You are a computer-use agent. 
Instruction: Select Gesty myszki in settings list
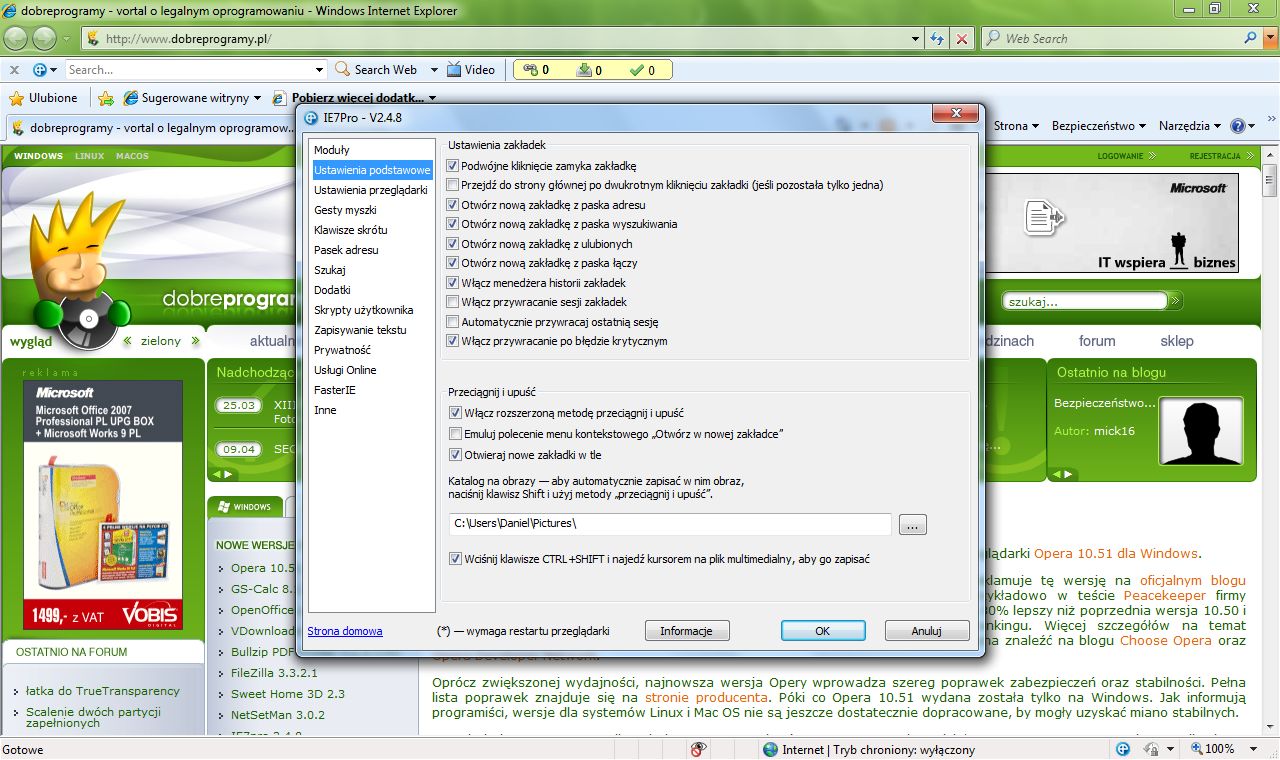345,210
